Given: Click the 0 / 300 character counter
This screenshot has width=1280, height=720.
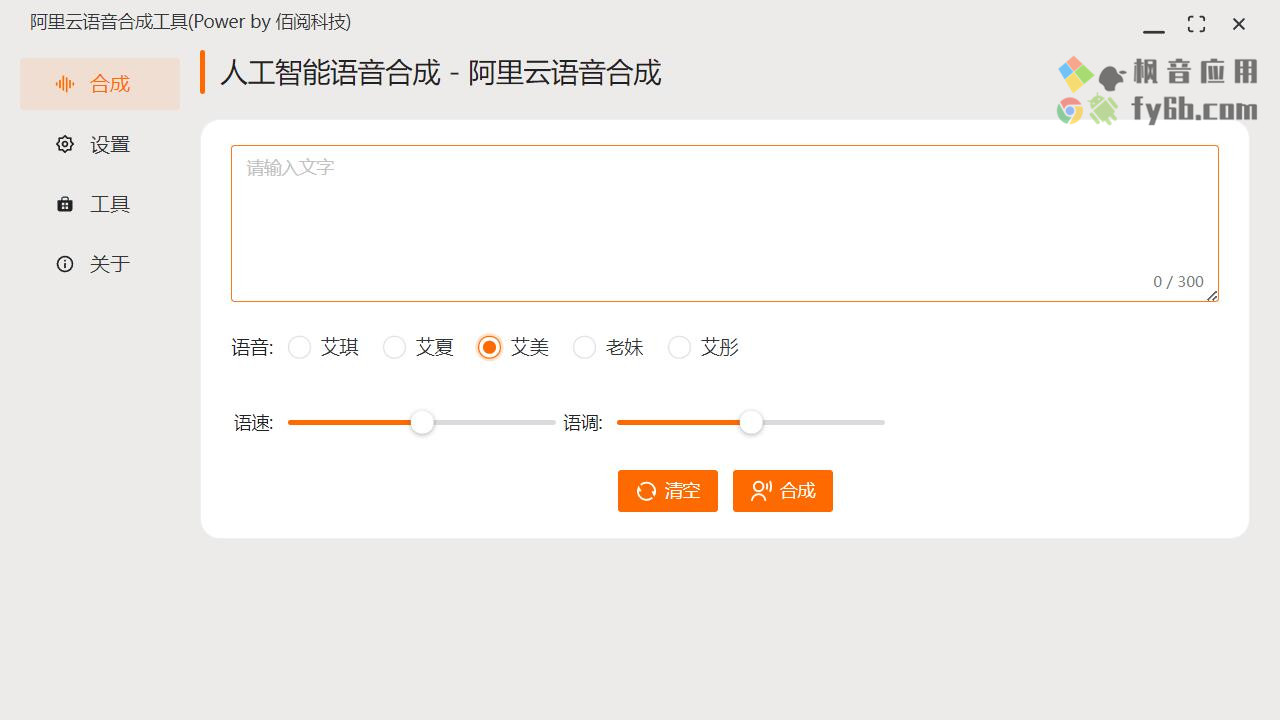Looking at the screenshot, I should [1178, 282].
